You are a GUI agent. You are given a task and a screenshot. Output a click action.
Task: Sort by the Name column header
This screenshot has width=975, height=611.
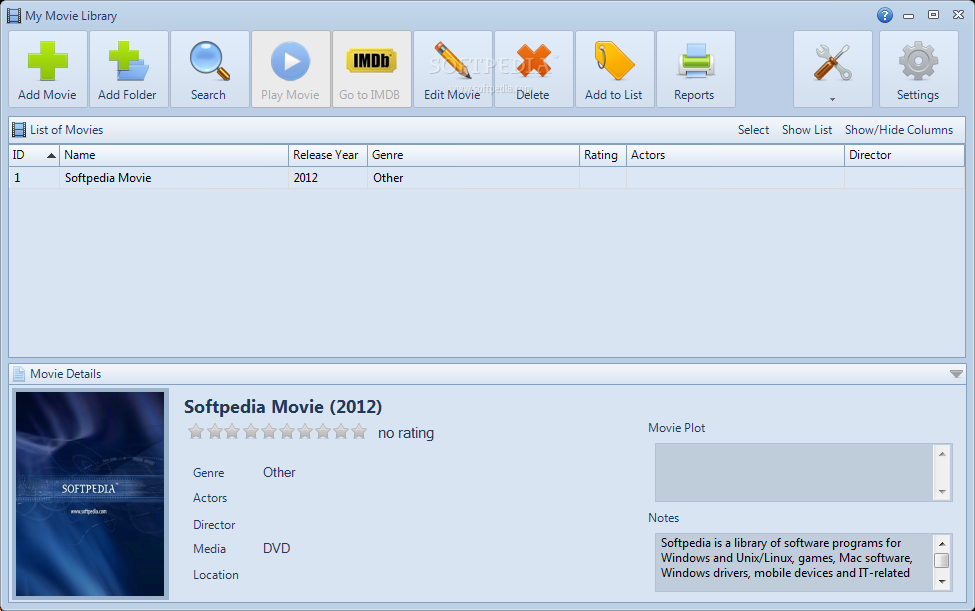(174, 155)
